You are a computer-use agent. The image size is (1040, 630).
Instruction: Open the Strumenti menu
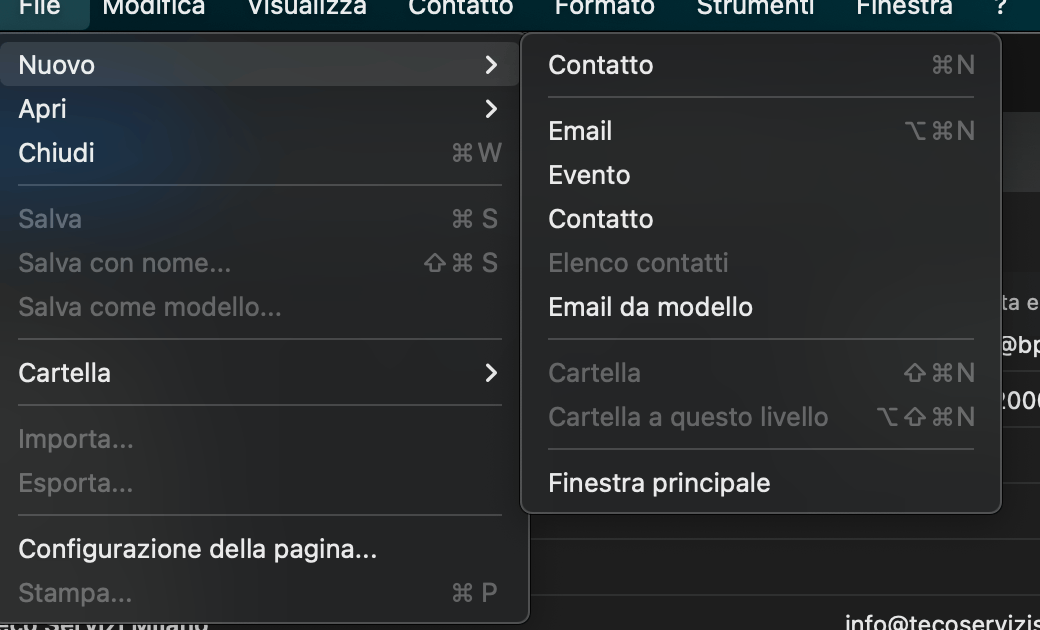755,8
